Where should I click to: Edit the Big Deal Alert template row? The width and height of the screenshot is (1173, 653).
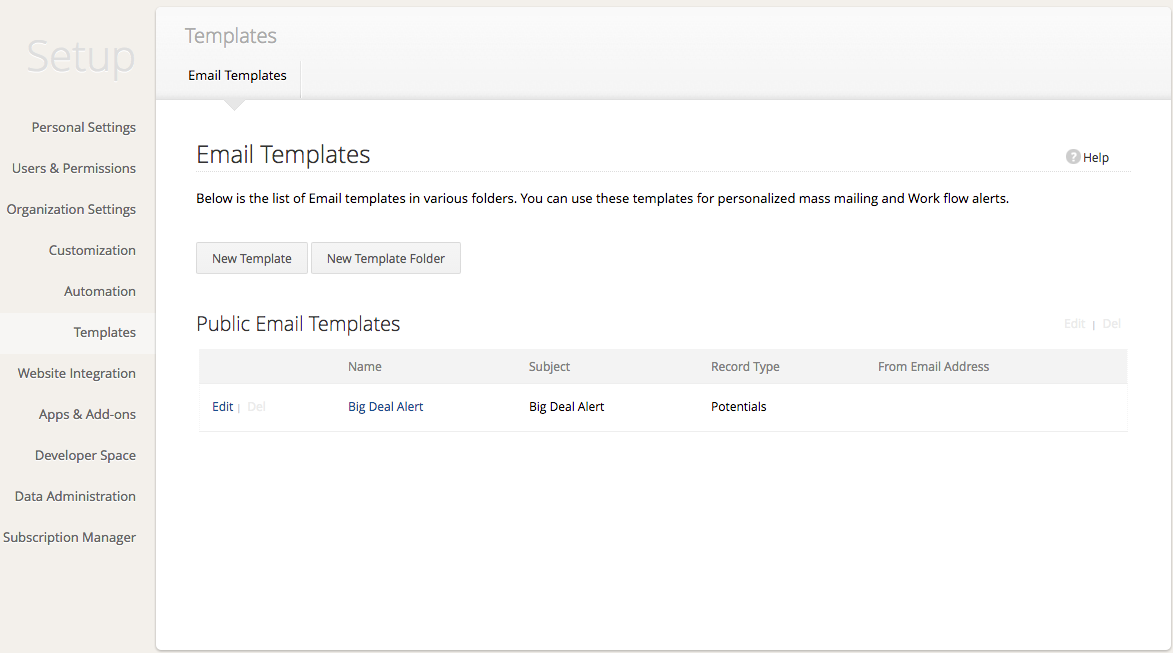(x=222, y=407)
